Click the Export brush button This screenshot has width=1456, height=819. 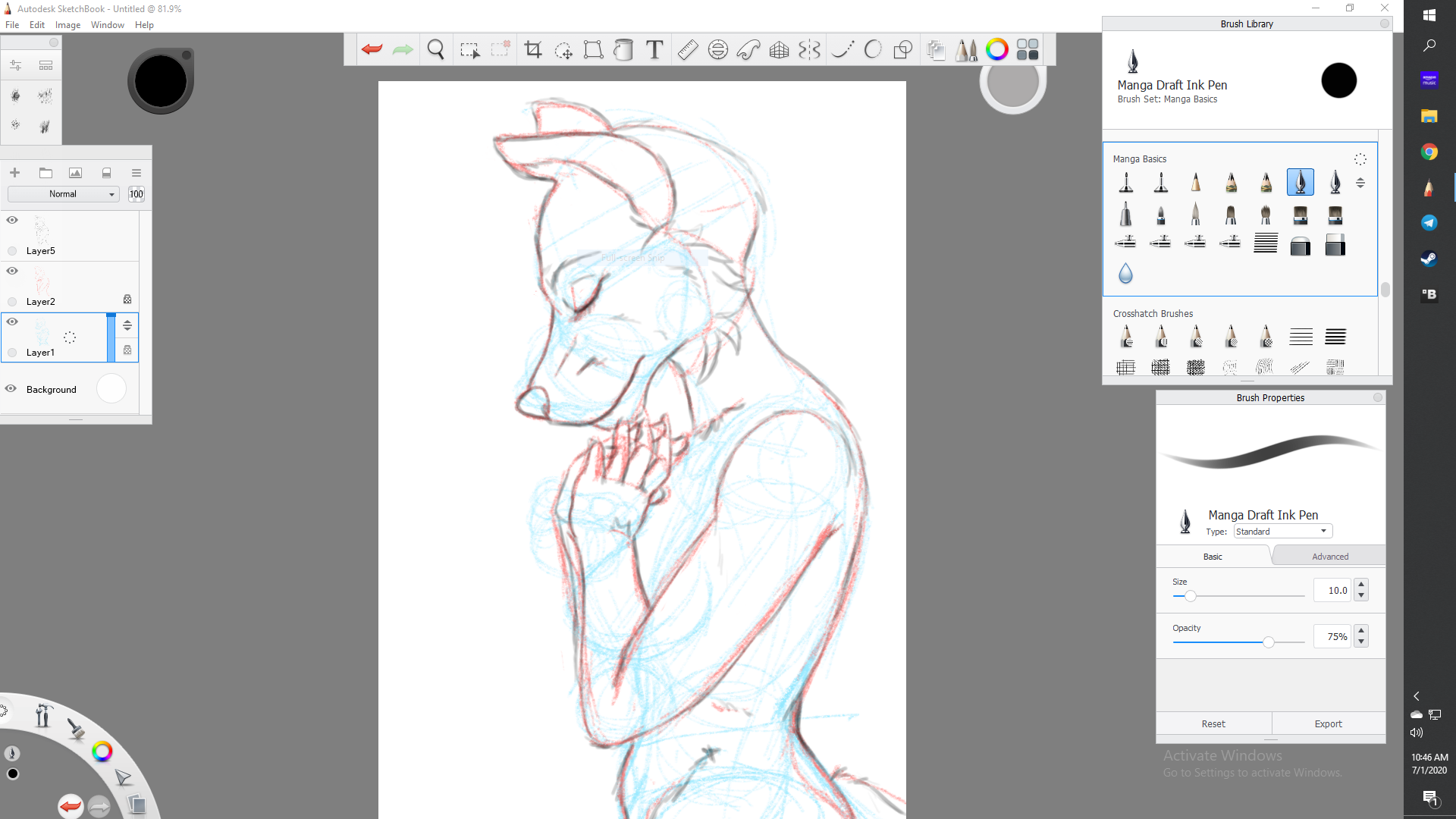[x=1328, y=724]
